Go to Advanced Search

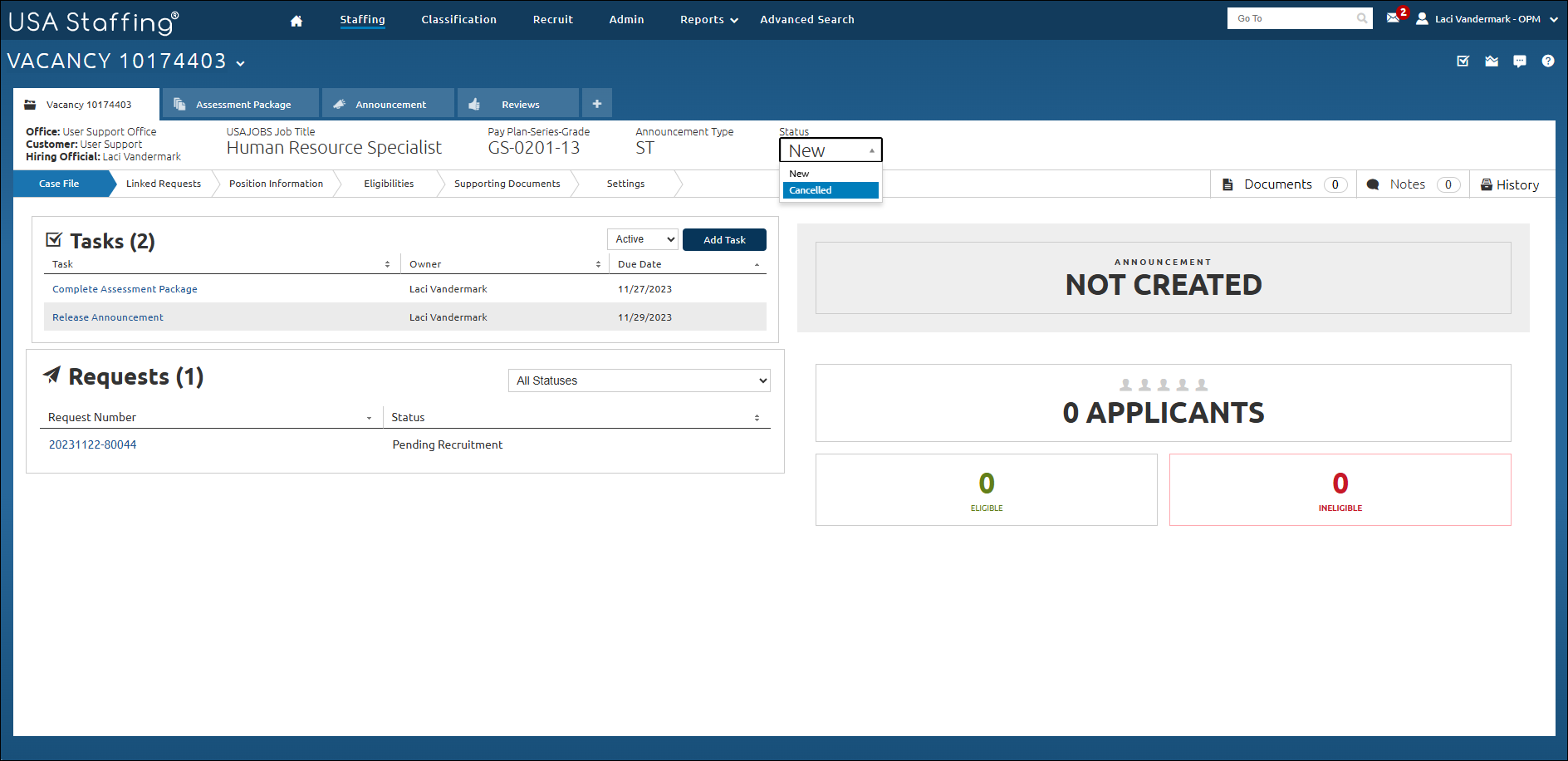(x=807, y=20)
